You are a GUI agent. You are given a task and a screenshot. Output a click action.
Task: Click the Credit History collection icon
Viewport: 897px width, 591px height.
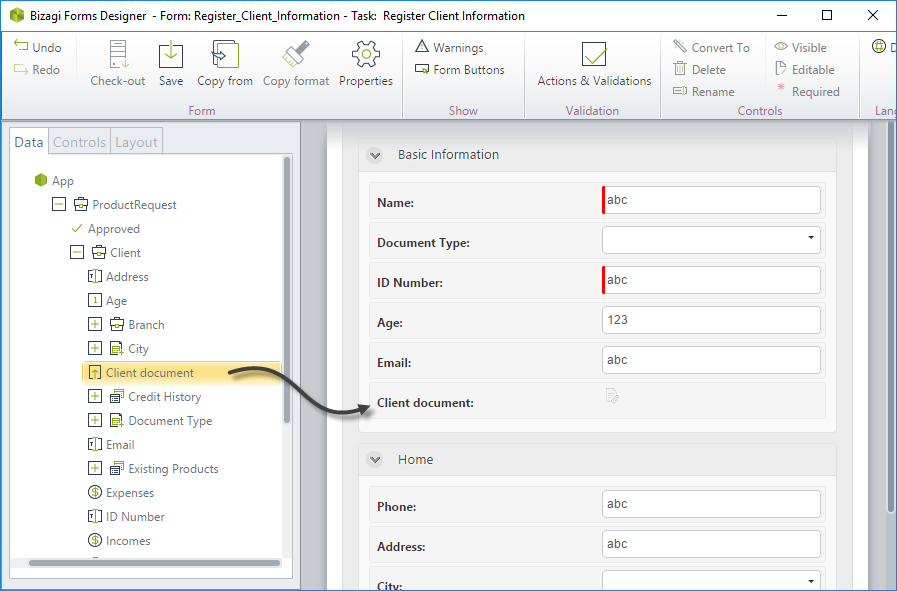tap(117, 396)
